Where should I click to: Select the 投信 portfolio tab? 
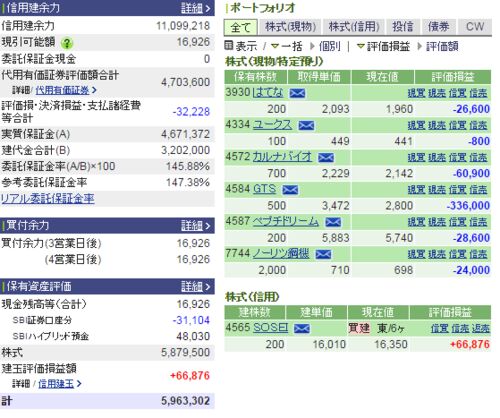point(403,27)
